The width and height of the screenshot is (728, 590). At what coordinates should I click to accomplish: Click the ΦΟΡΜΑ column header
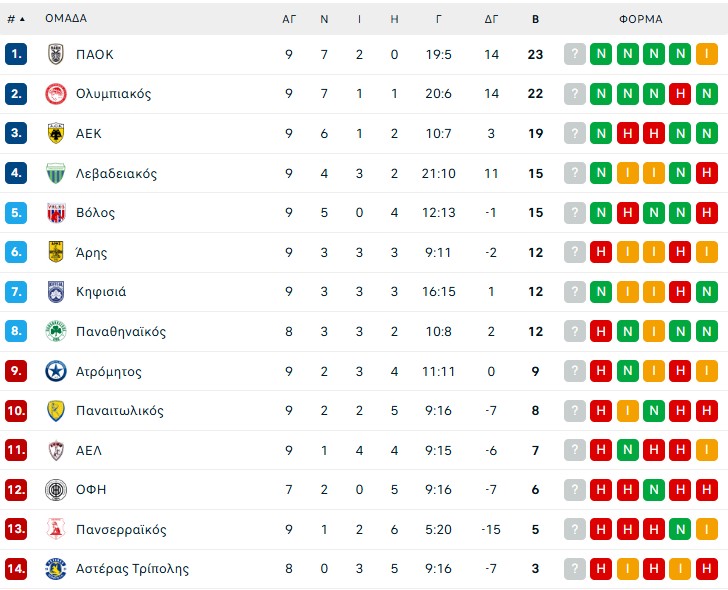click(x=640, y=18)
